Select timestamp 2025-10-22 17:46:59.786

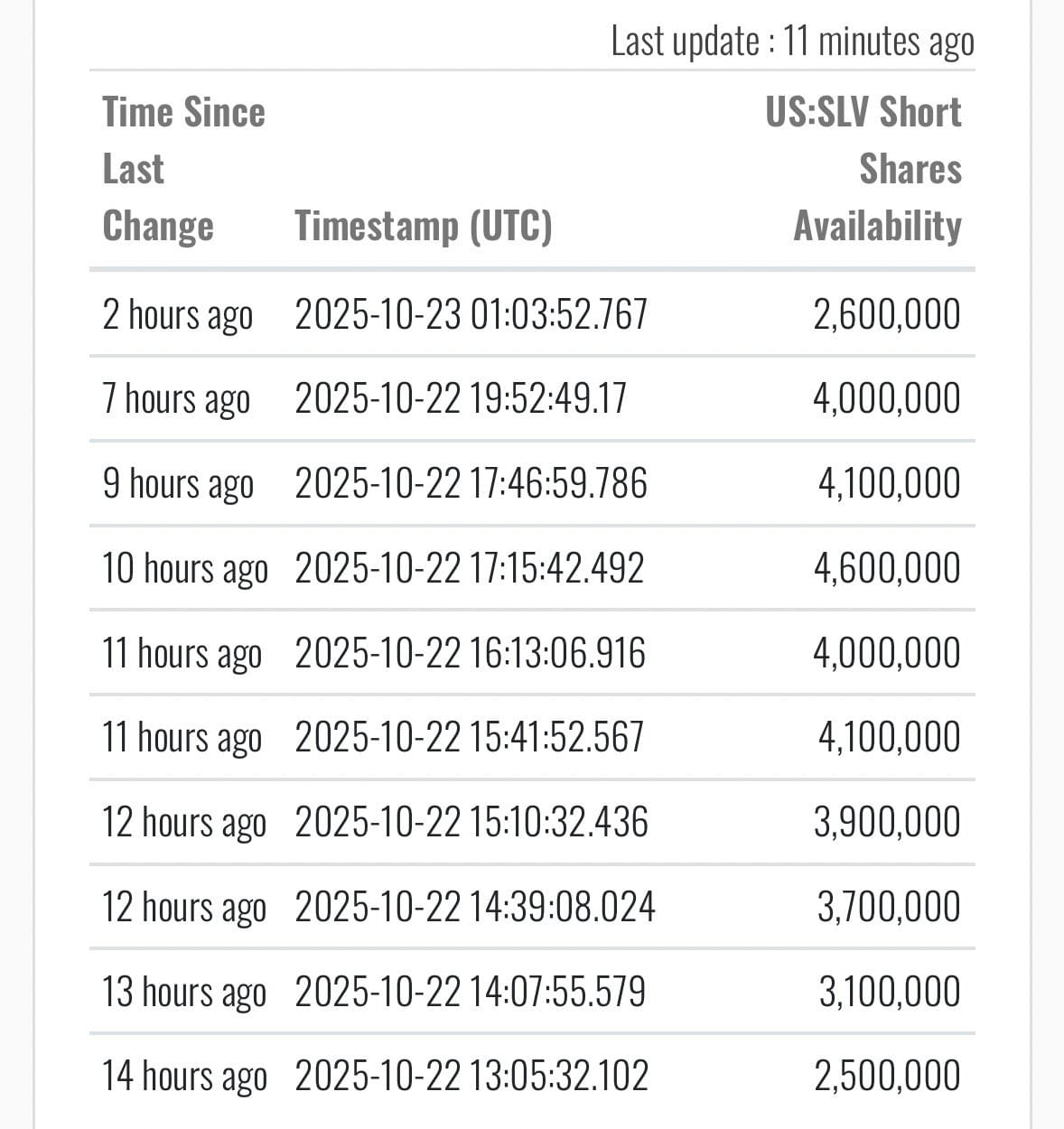(471, 483)
